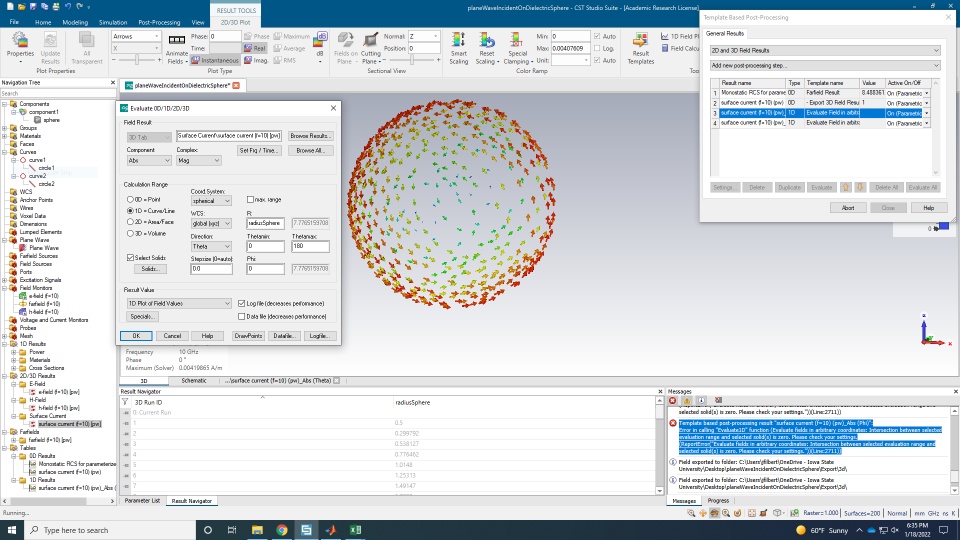Select Instantaneous plot type
This screenshot has width=960, height=540.
(x=214, y=60)
